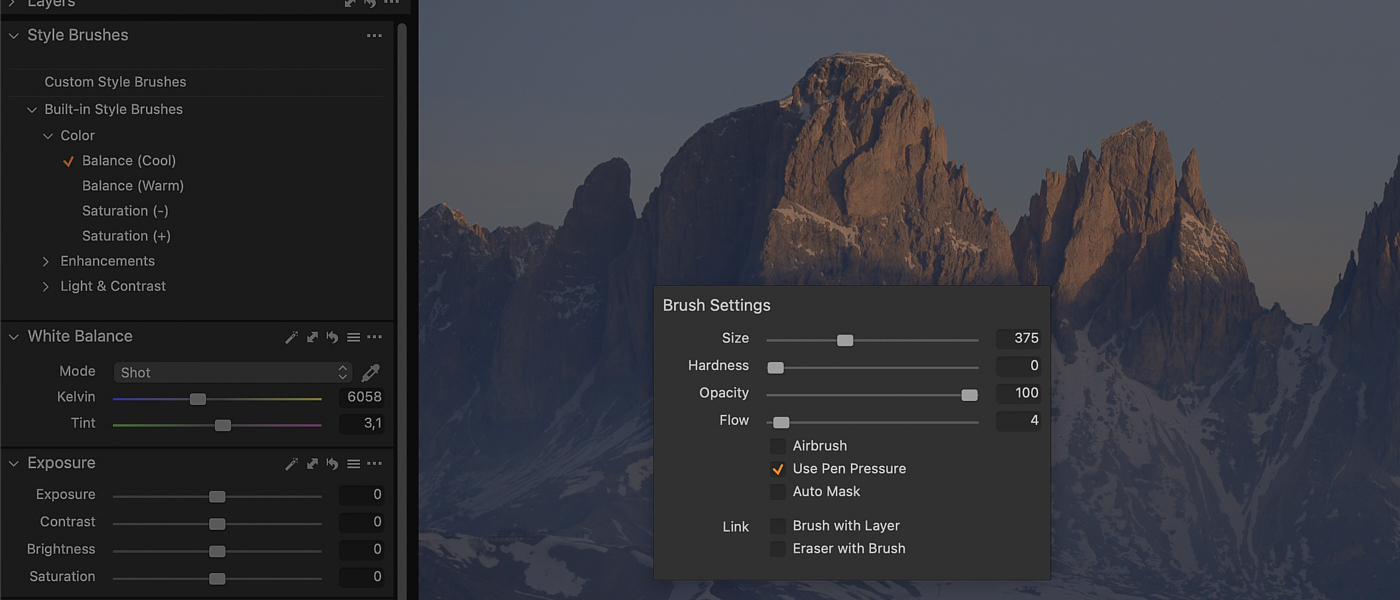This screenshot has height=600, width=1400.
Task: Reset the Exposure panel adjustments
Action: pos(332,463)
